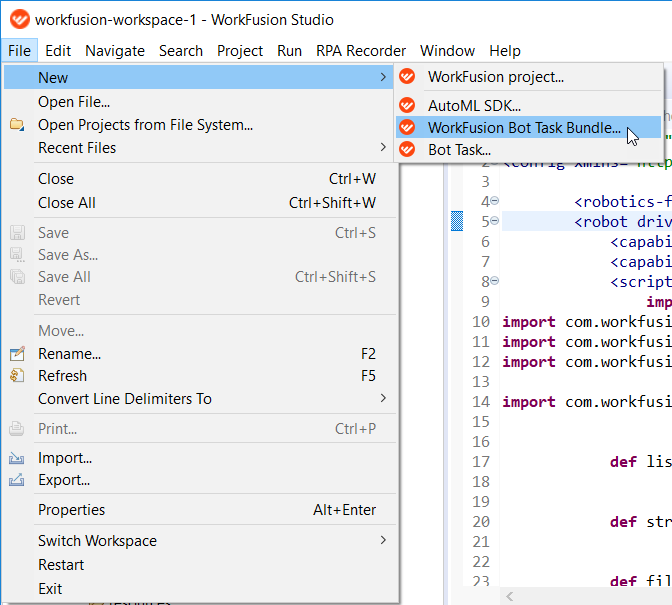672x605 pixels.
Task: Expand Convert Line Delimiters To submenu arrow
Action: click(x=383, y=398)
